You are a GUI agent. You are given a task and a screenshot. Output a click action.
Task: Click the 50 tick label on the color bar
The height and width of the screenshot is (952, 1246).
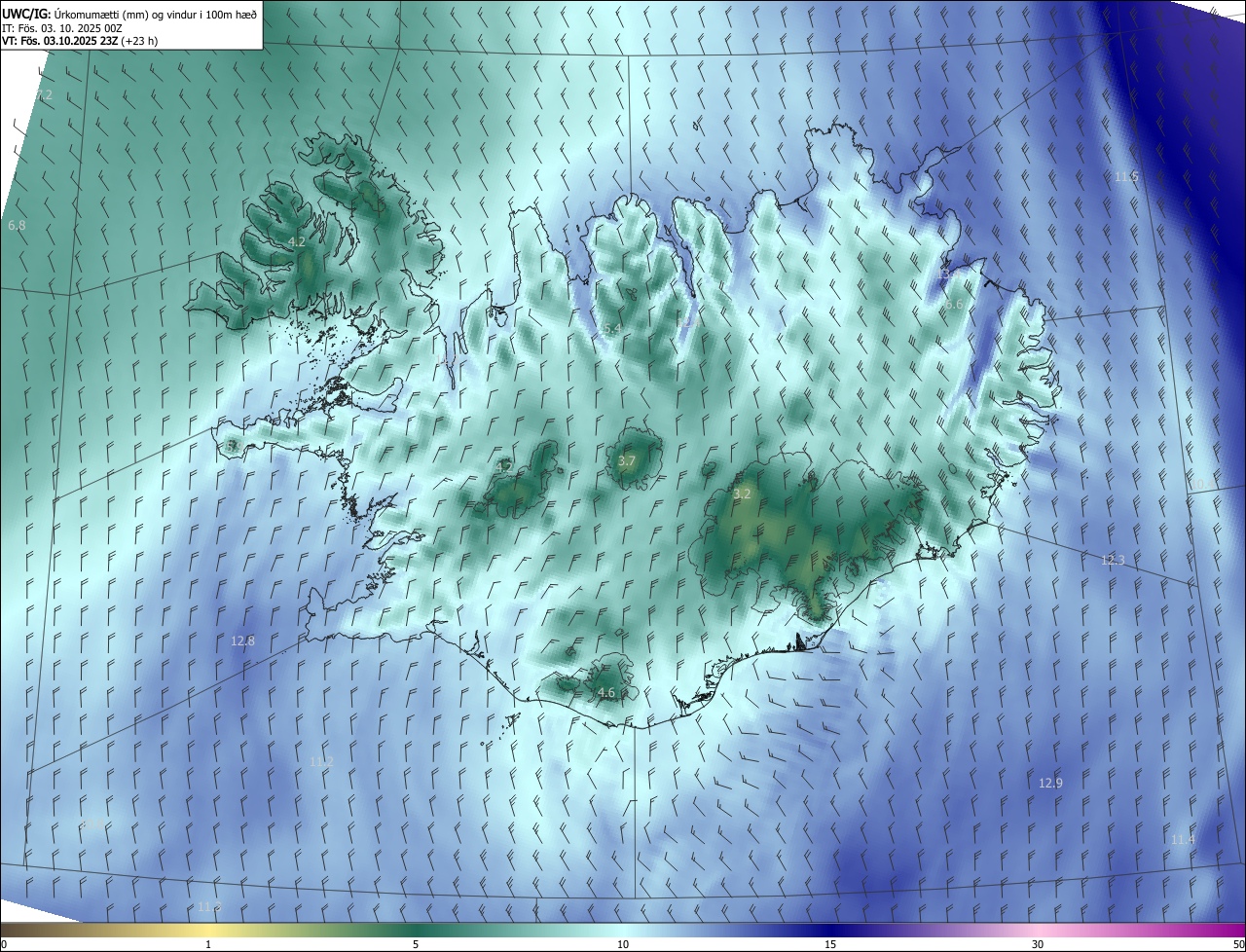tap(1238, 944)
